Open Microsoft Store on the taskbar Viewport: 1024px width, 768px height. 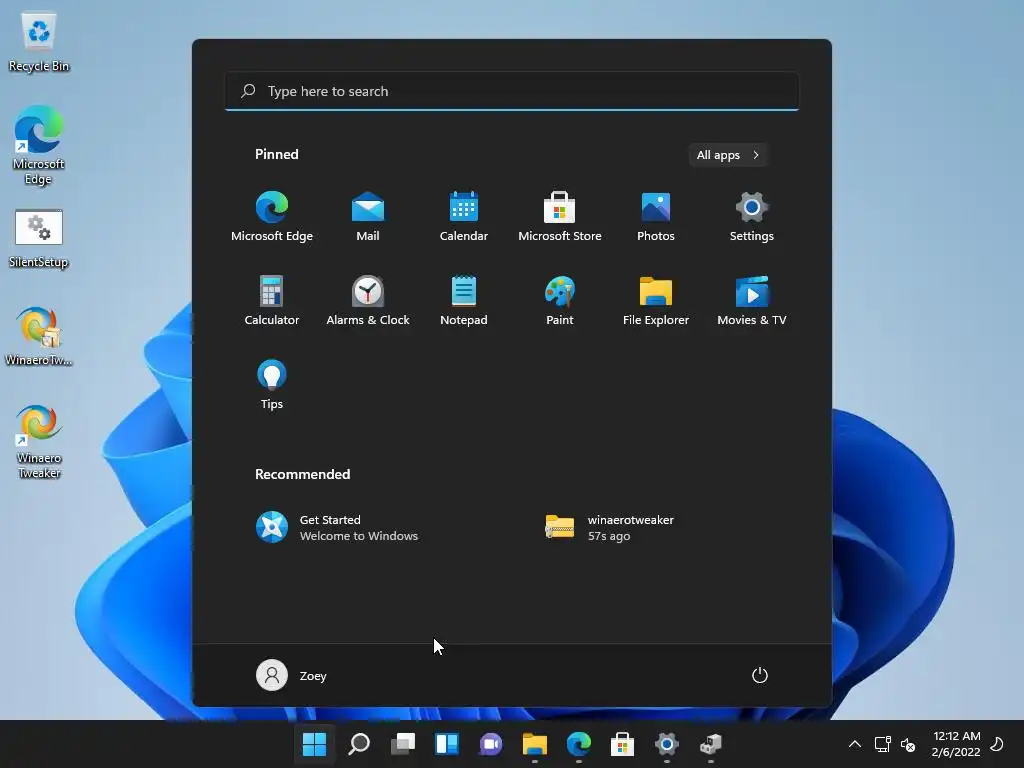(622, 744)
